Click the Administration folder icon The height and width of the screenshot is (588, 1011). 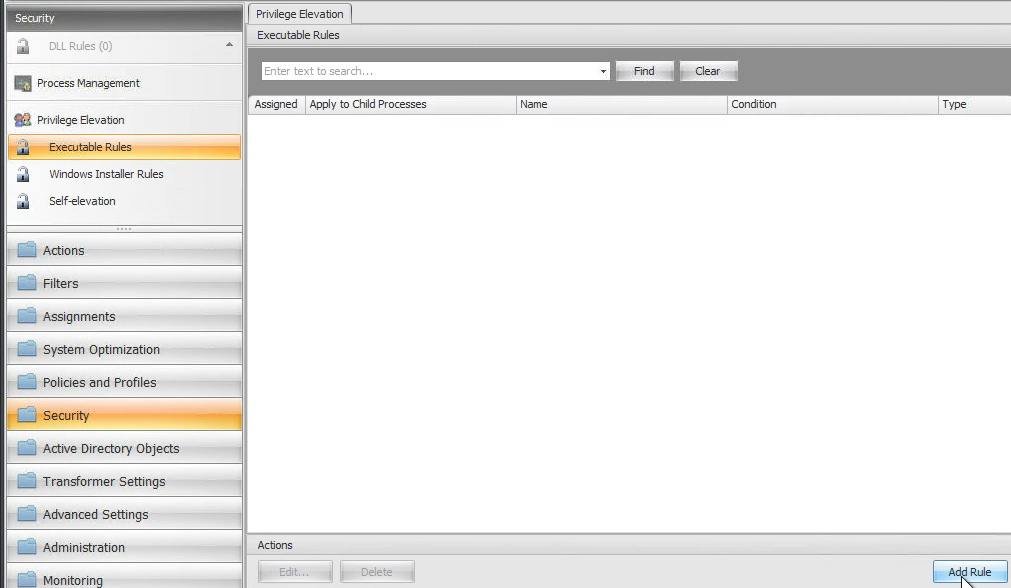click(26, 547)
